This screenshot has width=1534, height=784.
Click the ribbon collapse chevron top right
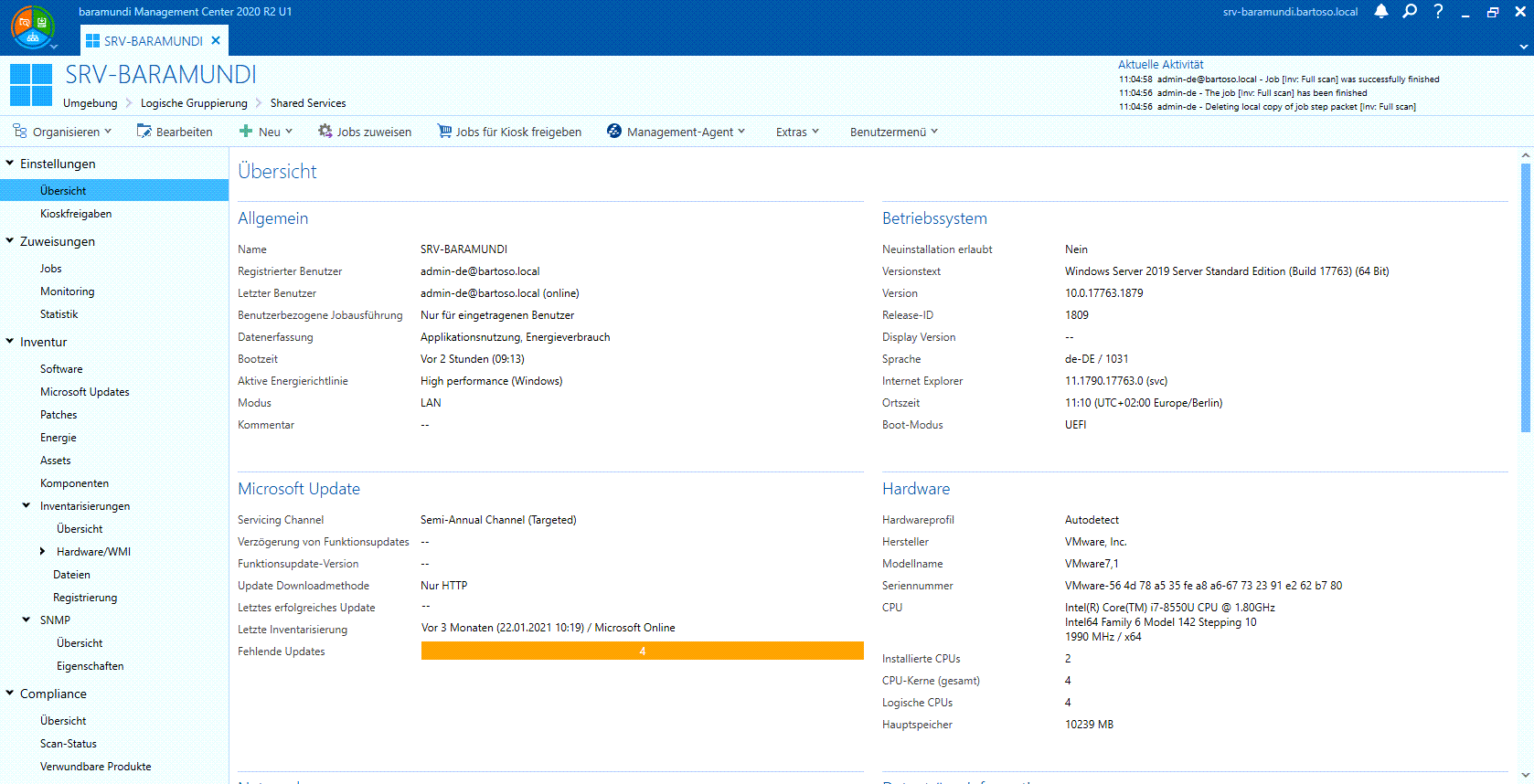(x=1523, y=47)
